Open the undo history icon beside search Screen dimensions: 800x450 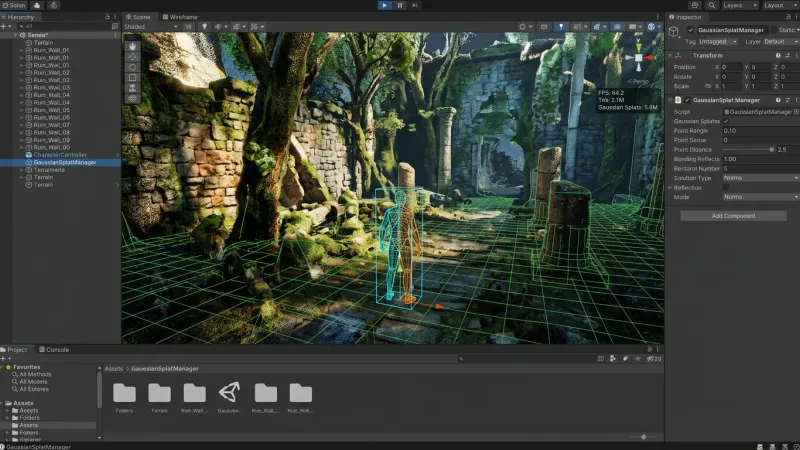click(695, 5)
